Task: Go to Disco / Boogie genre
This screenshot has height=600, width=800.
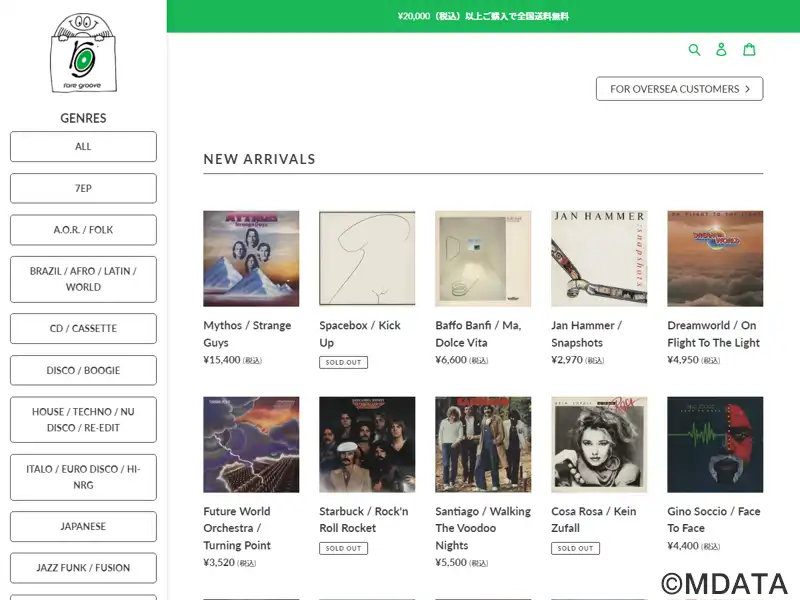Action: [83, 370]
